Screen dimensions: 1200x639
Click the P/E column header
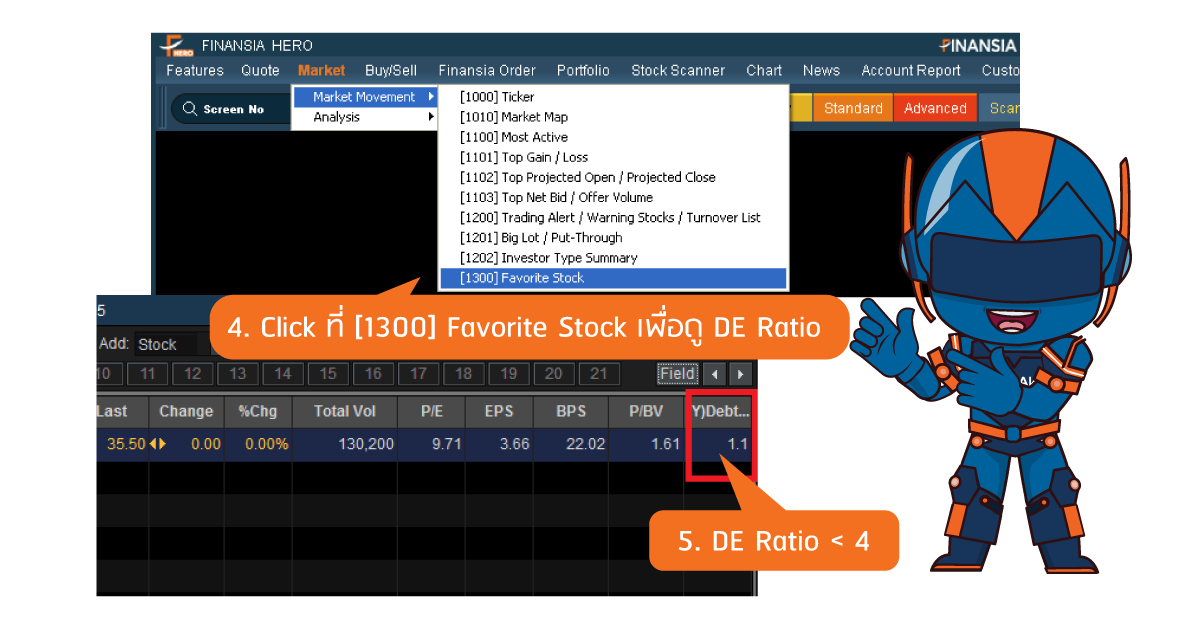pos(432,411)
